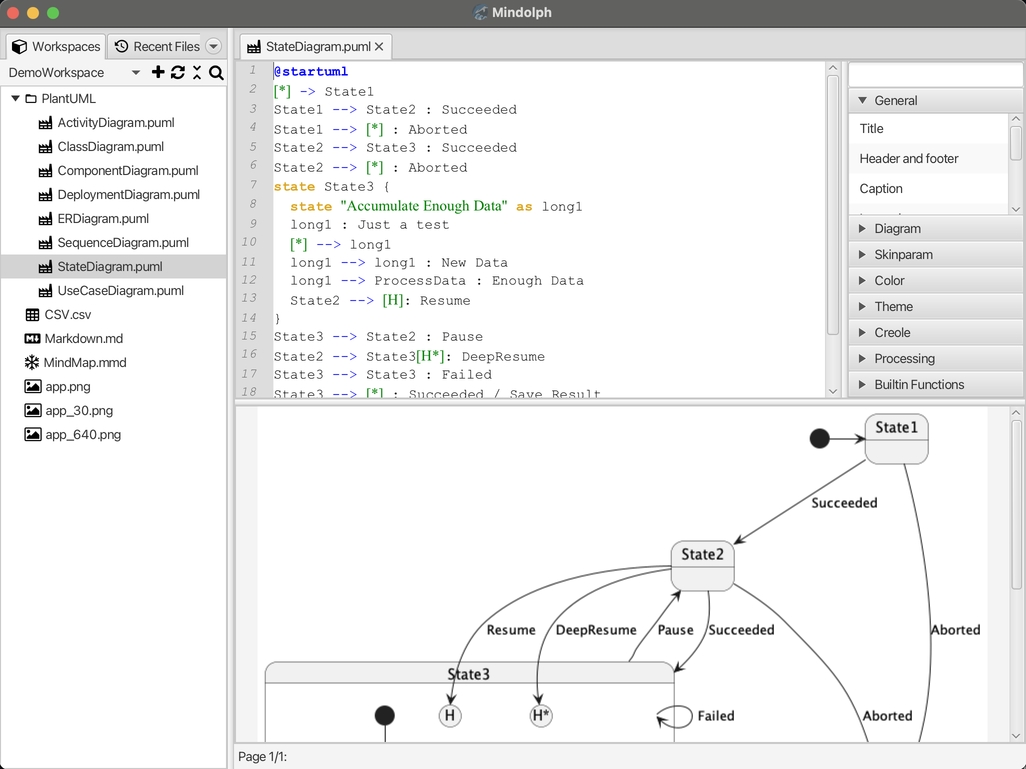Select the StateDiagram.puml editor tab
This screenshot has height=769, width=1026.
coord(316,46)
